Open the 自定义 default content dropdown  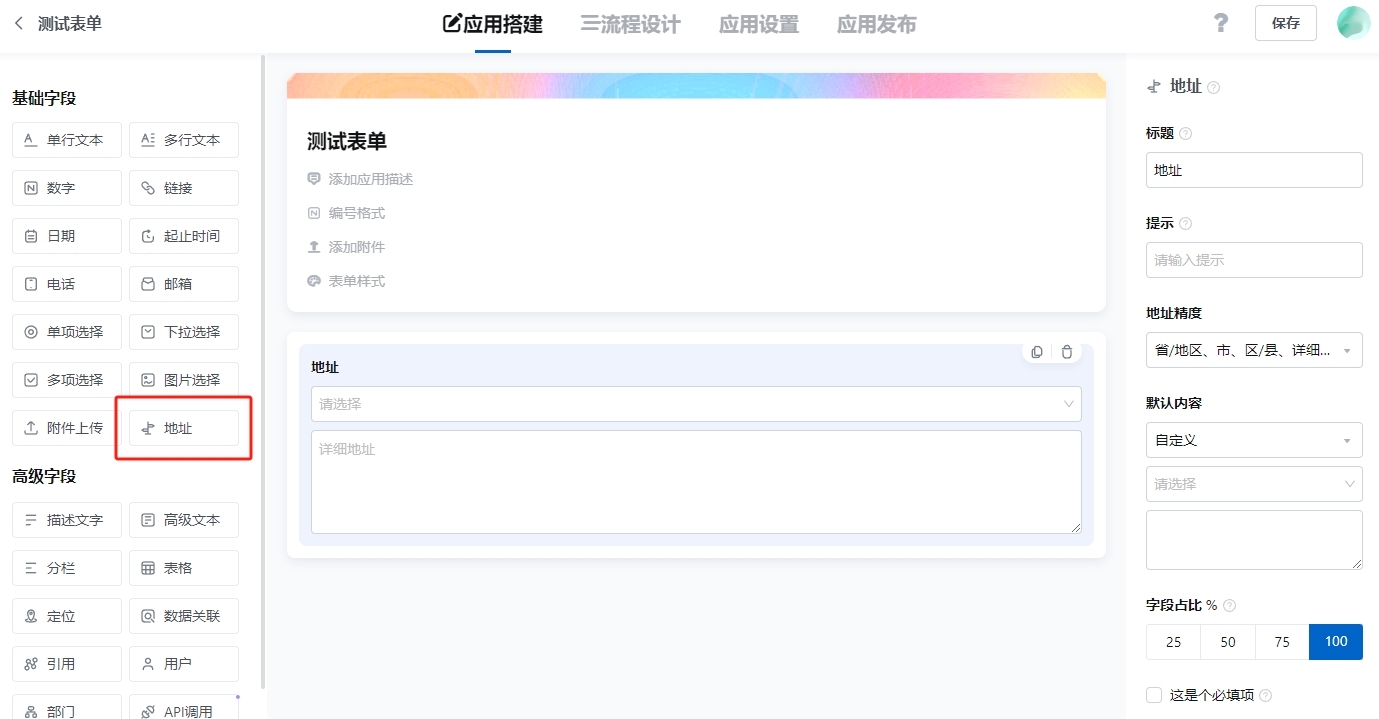click(x=1253, y=440)
